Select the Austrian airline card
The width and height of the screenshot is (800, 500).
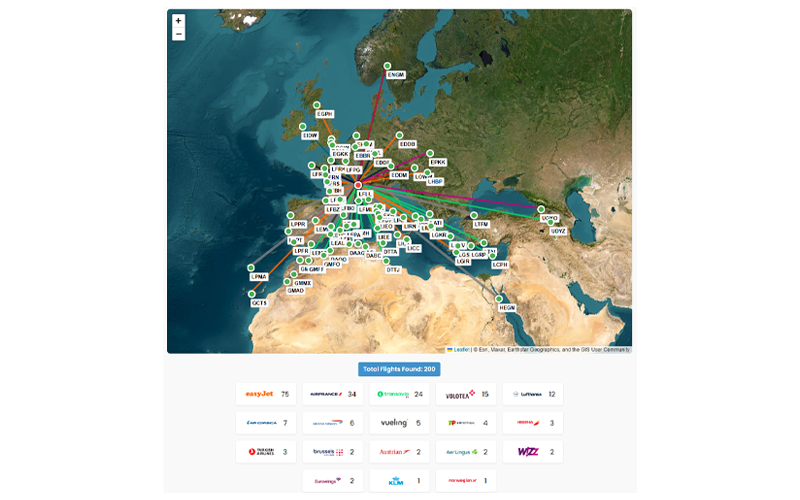point(399,452)
